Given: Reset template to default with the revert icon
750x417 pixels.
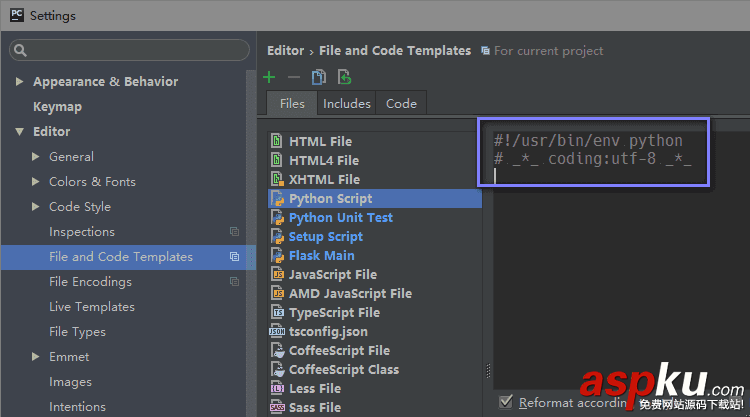Looking at the screenshot, I should [344, 77].
